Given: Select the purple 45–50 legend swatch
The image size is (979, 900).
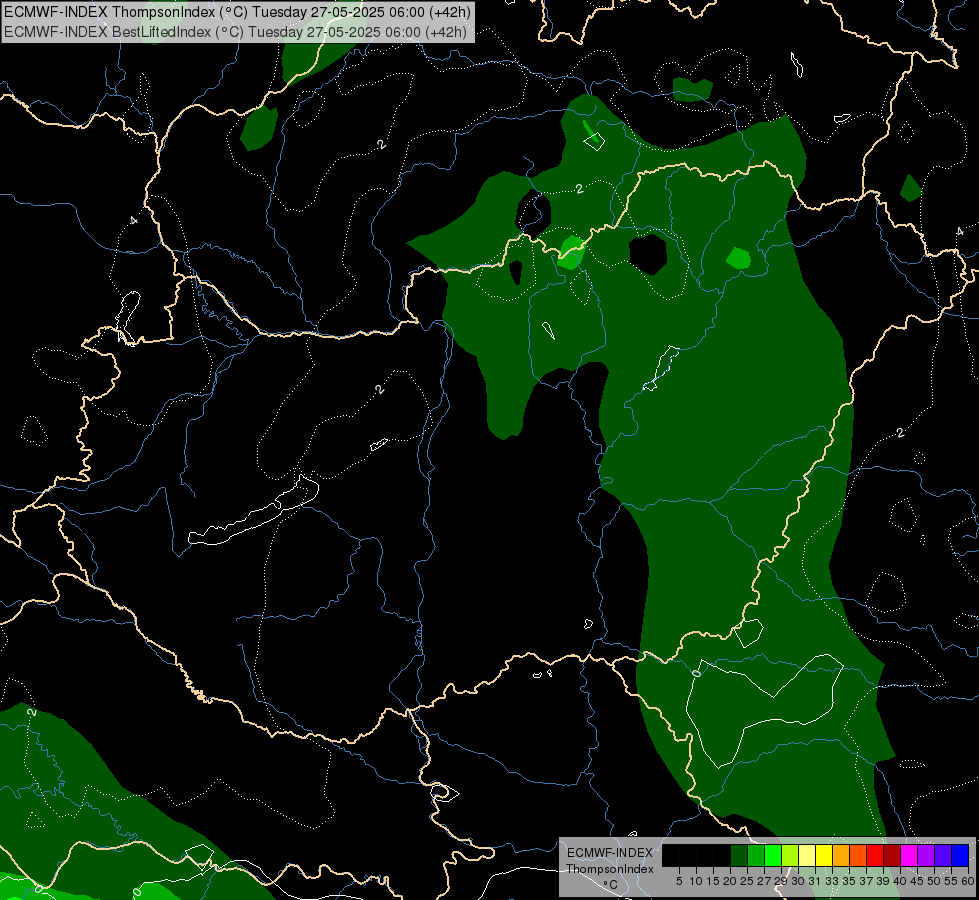Looking at the screenshot, I should pyautogui.click(x=926, y=855).
